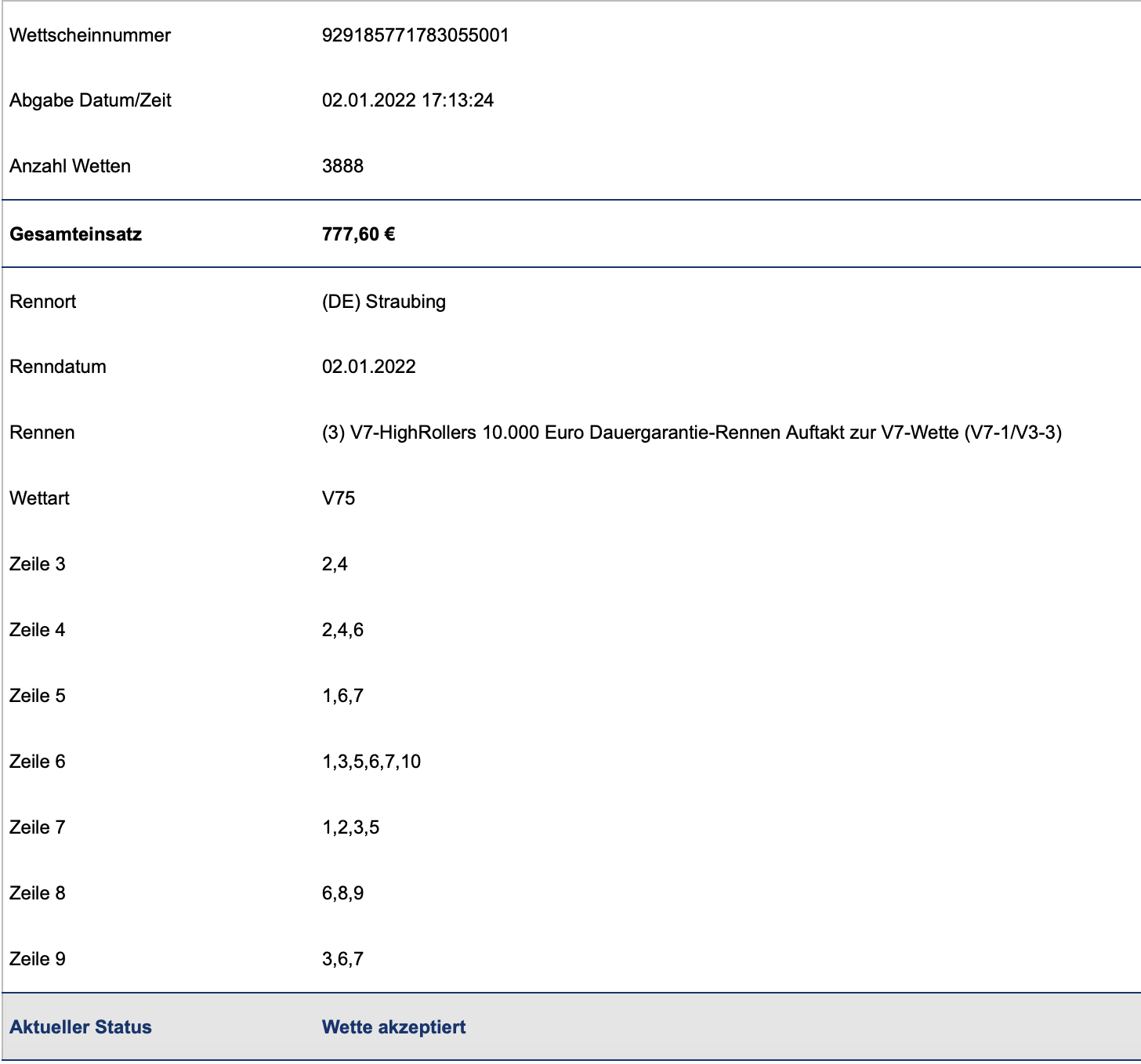The image size is (1141, 1064).
Task: Select Zeile 9 picks 3,6,7
Action: click(342, 959)
